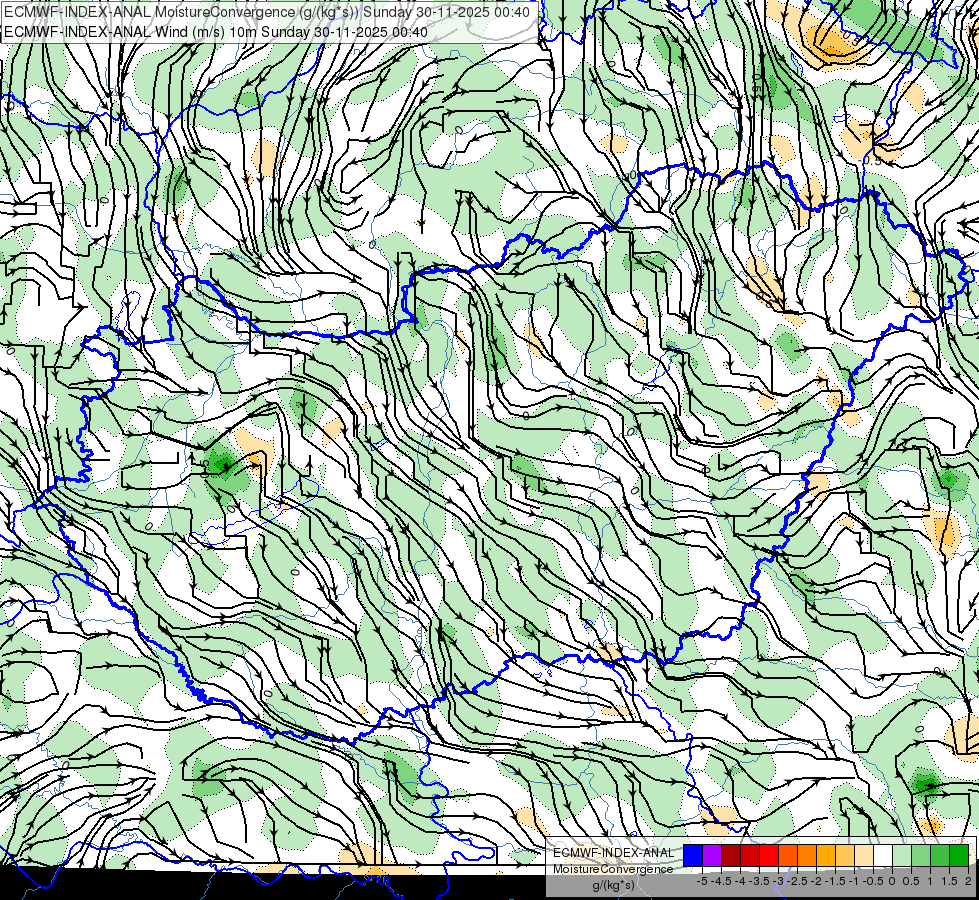Select the darkest green legend swatch
This screenshot has width=979, height=900.
coord(959,855)
